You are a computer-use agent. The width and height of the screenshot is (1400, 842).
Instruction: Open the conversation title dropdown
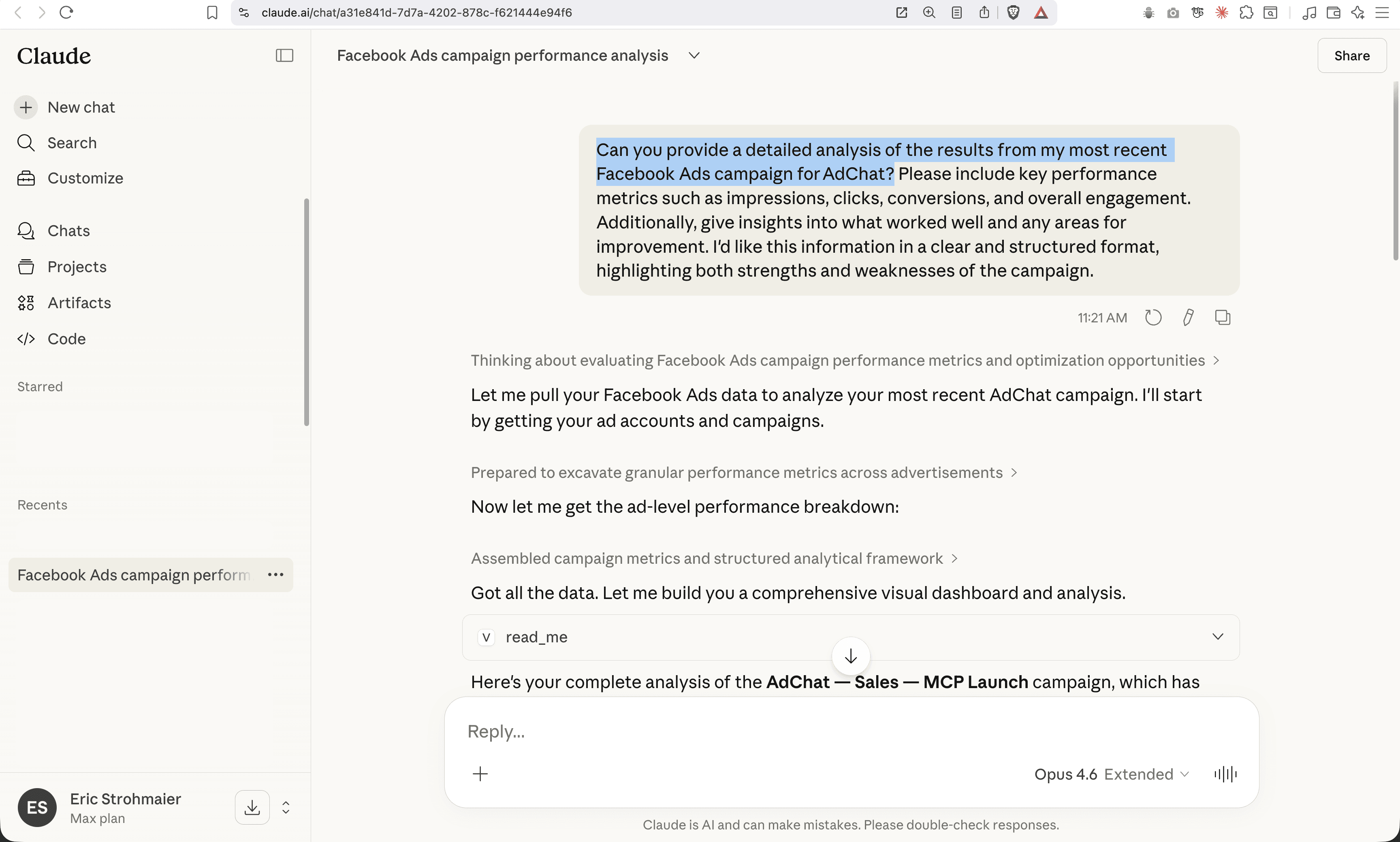click(x=695, y=55)
